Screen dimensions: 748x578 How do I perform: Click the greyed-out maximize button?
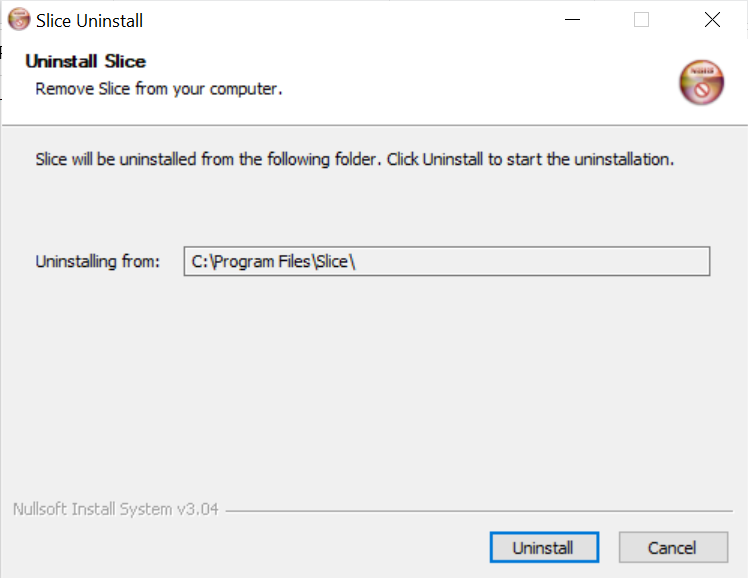pos(641,20)
